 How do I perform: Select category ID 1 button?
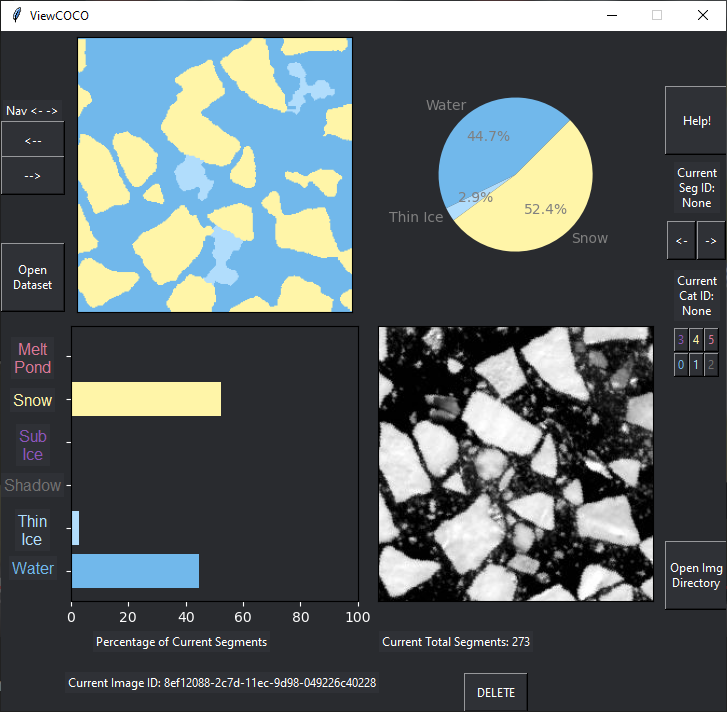coord(695,365)
